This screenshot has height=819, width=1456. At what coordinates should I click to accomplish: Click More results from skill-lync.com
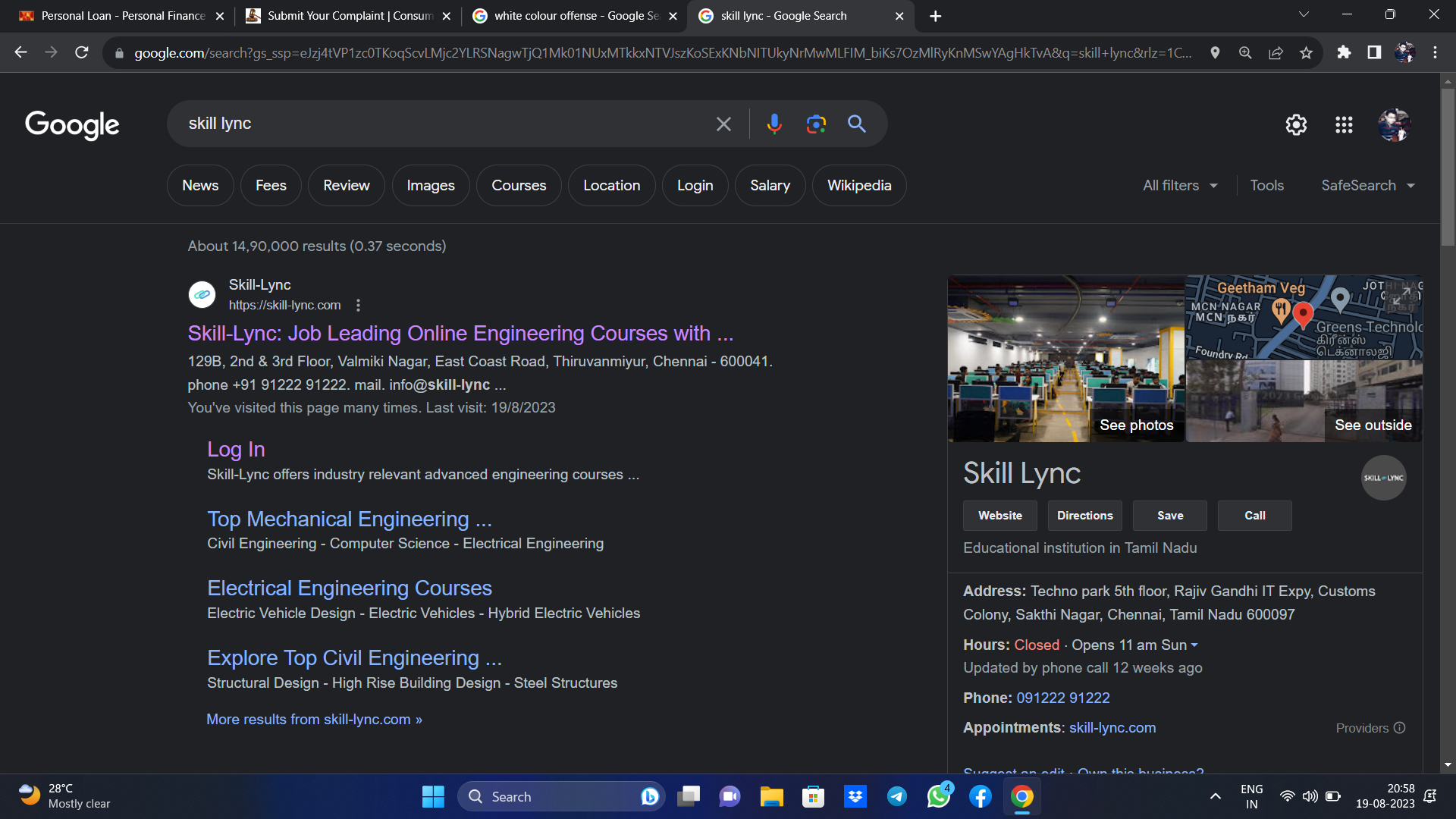point(314,719)
